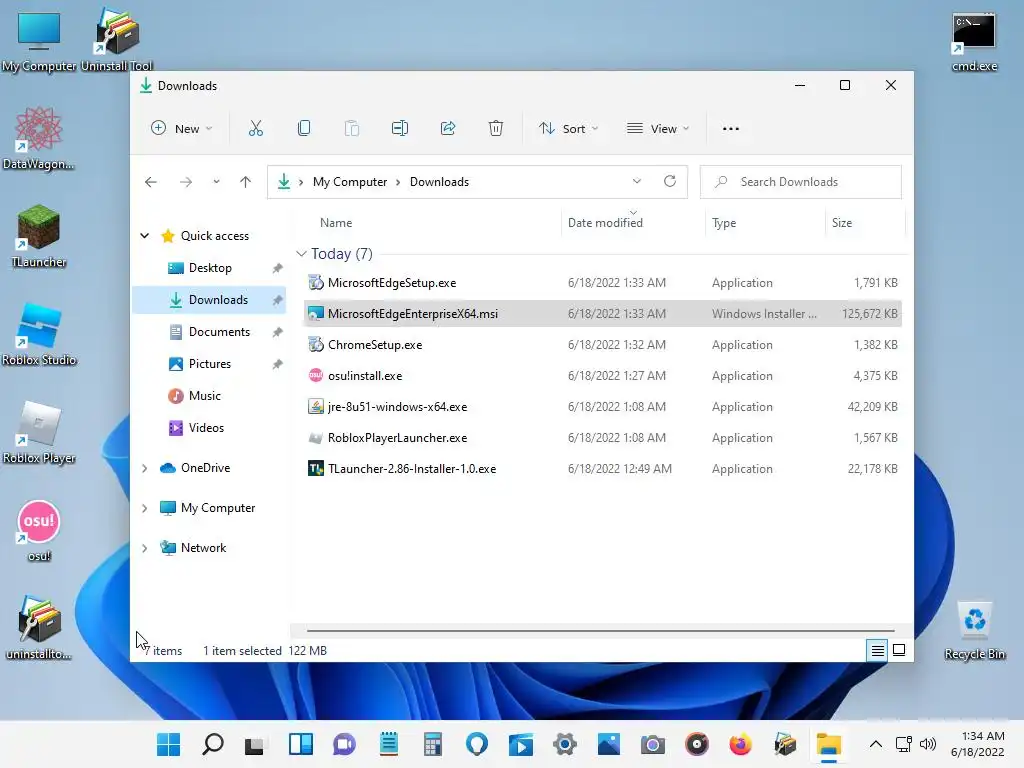Open recent locations dropdown arrow

[x=216, y=182]
